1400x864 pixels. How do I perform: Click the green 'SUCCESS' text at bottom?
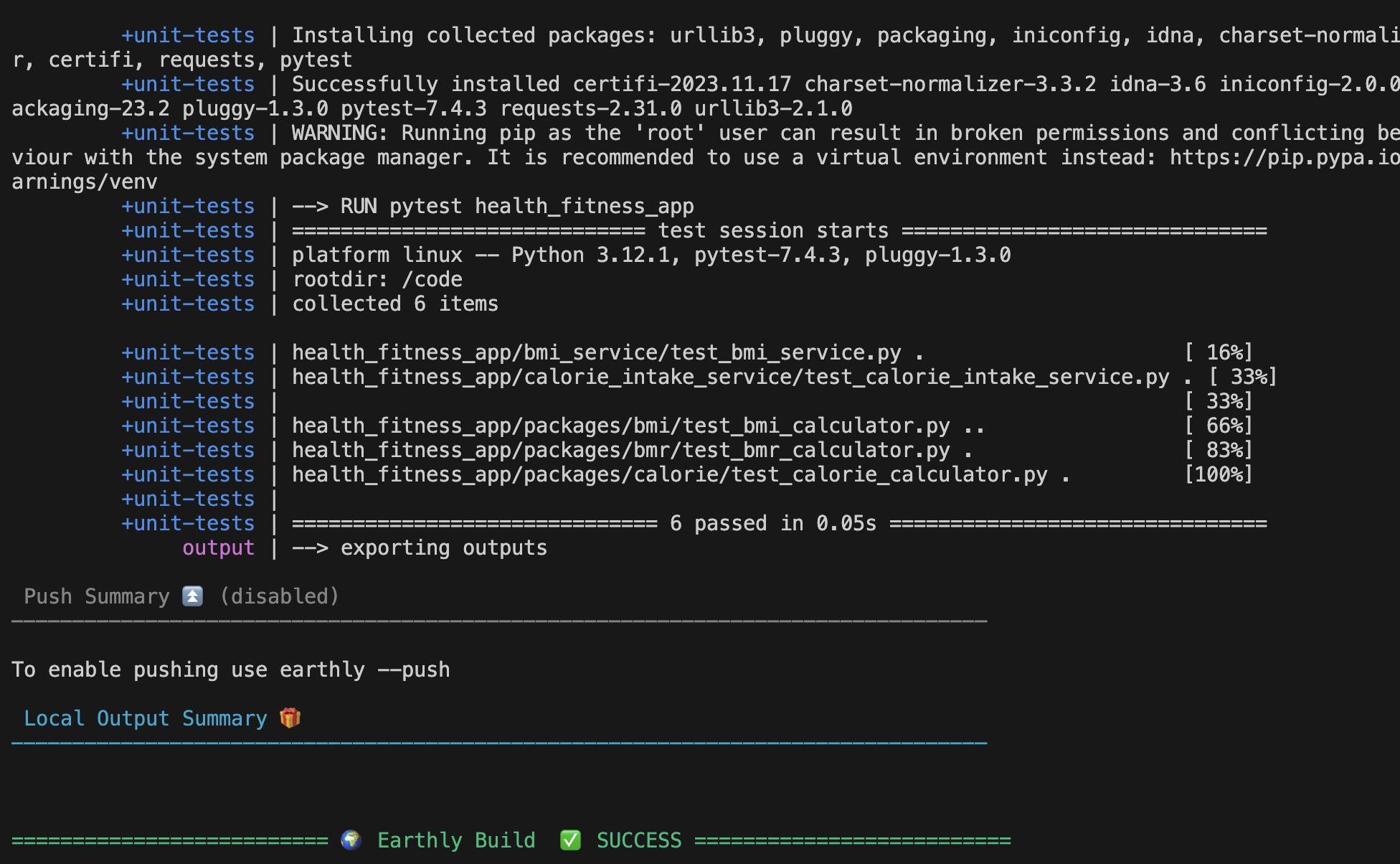(638, 840)
